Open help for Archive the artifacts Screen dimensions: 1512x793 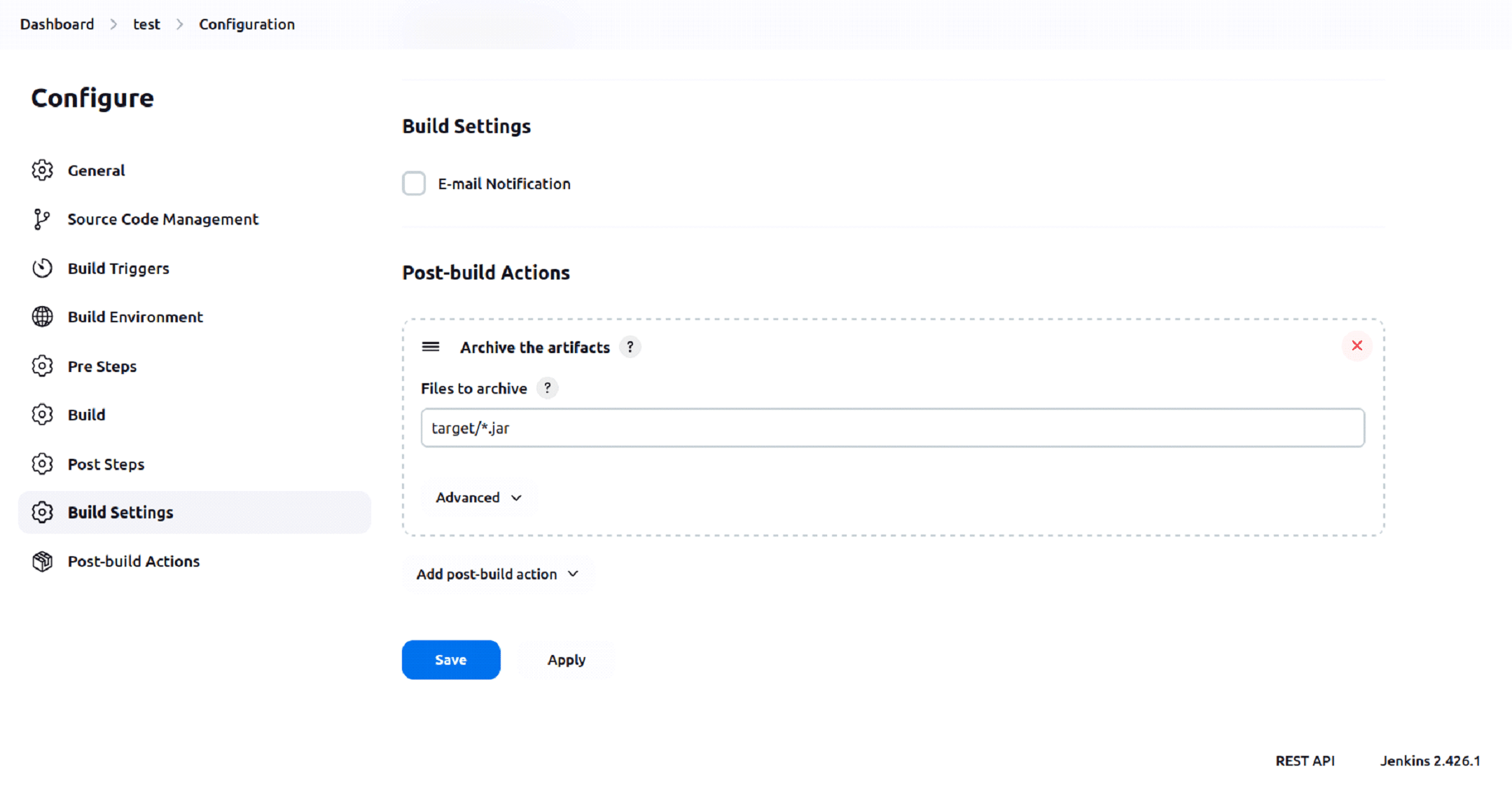[630, 347]
